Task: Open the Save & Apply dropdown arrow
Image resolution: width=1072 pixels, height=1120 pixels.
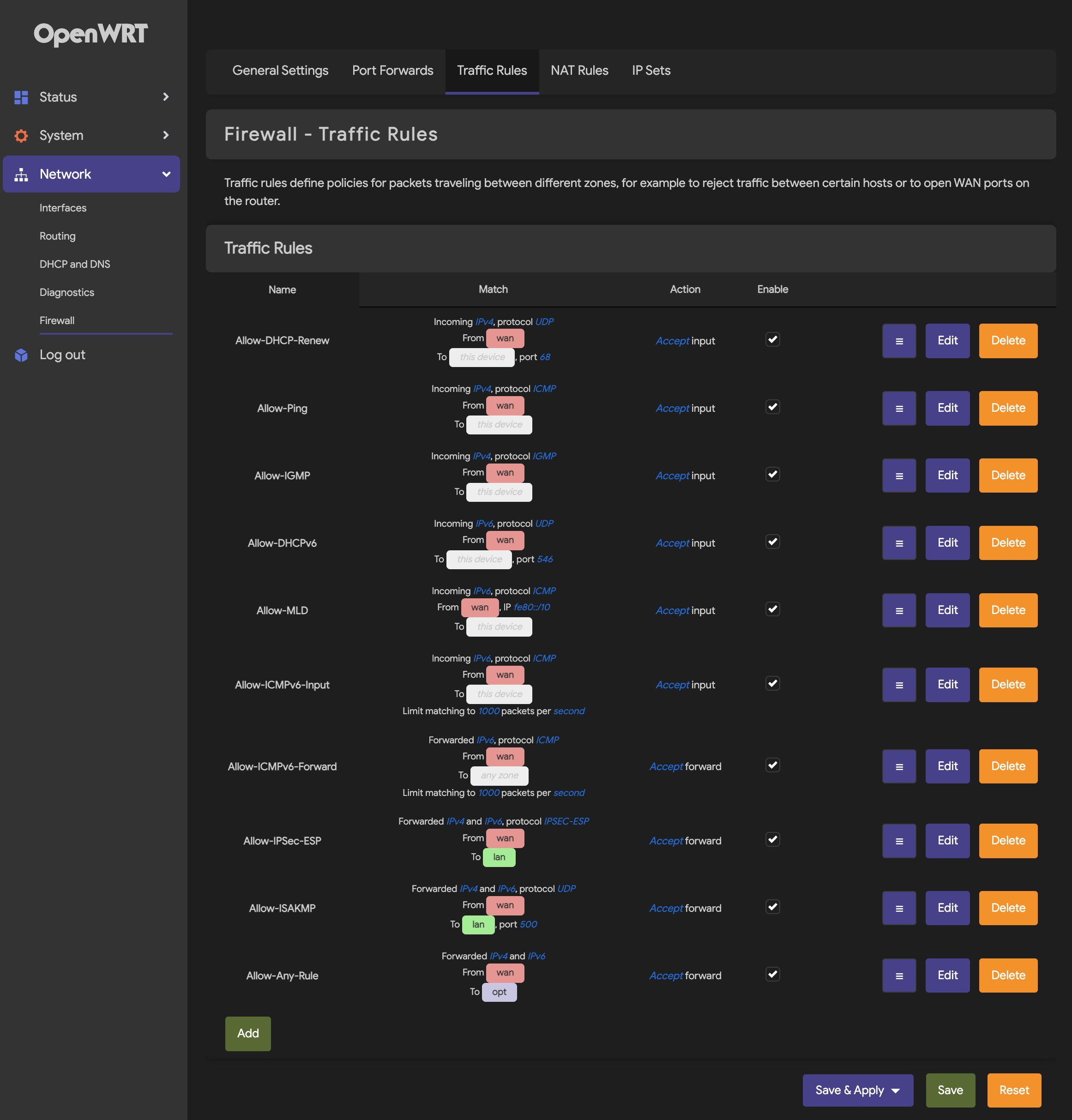Action: pyautogui.click(x=896, y=1091)
